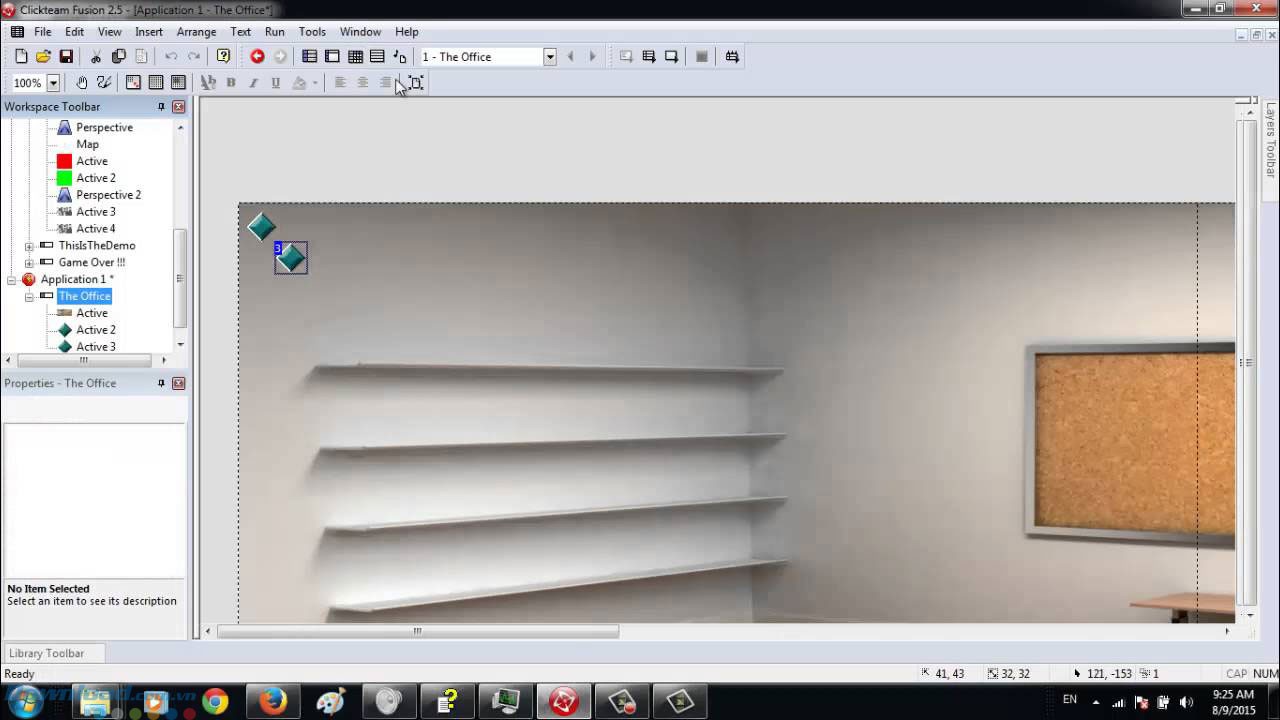
Task: Open the 100% zoom level dropdown
Action: point(53,82)
